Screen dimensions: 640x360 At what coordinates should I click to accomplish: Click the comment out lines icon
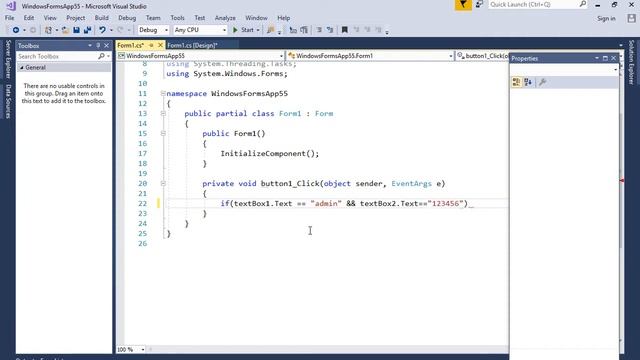click(x=330, y=30)
